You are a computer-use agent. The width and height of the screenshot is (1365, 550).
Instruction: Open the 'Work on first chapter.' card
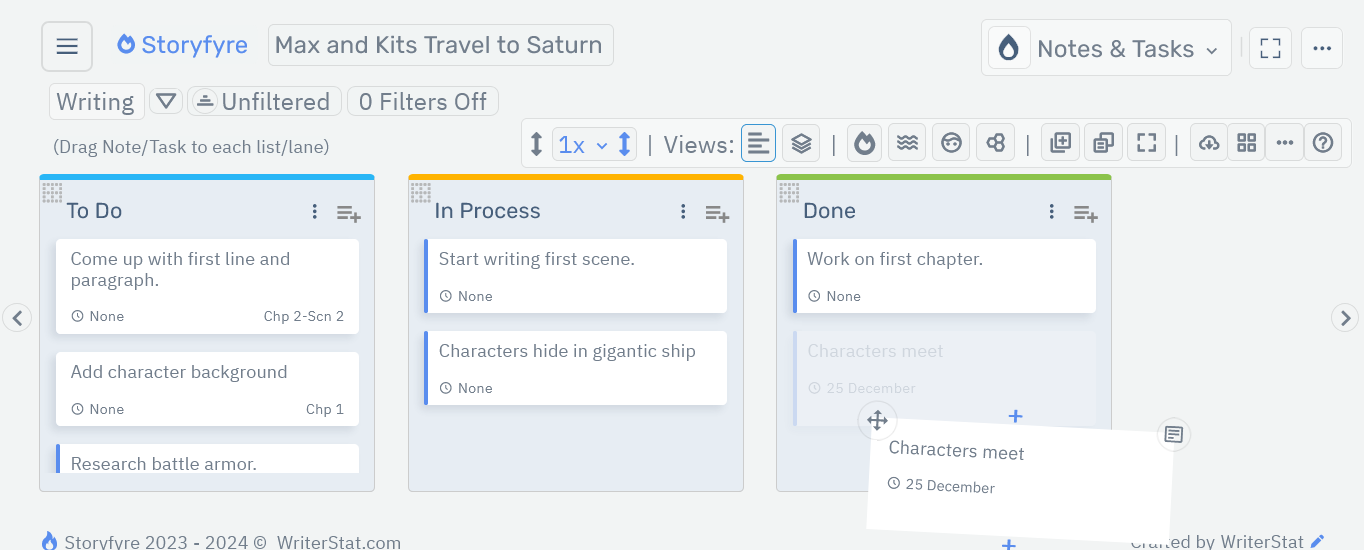click(x=944, y=276)
